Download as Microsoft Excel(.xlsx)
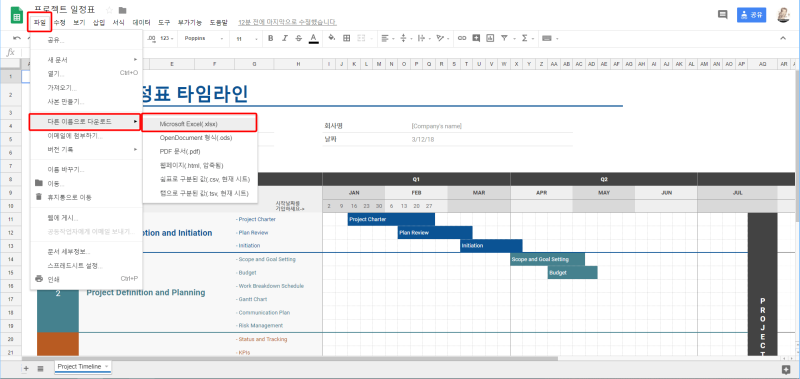Screen dimensions: 800x379 point(200,123)
